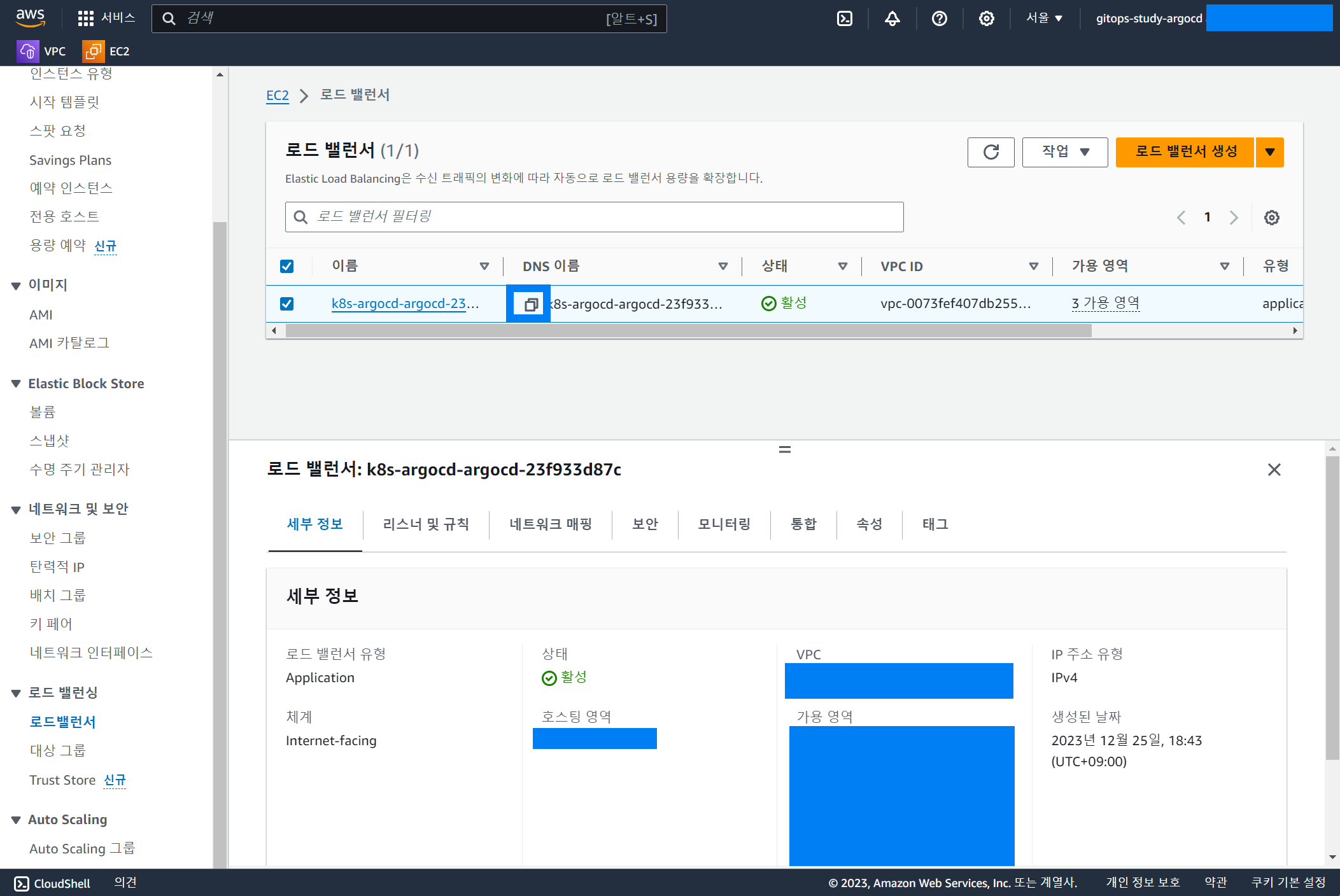Open the 작업 actions dropdown
The width and height of the screenshot is (1340, 896).
[1064, 152]
